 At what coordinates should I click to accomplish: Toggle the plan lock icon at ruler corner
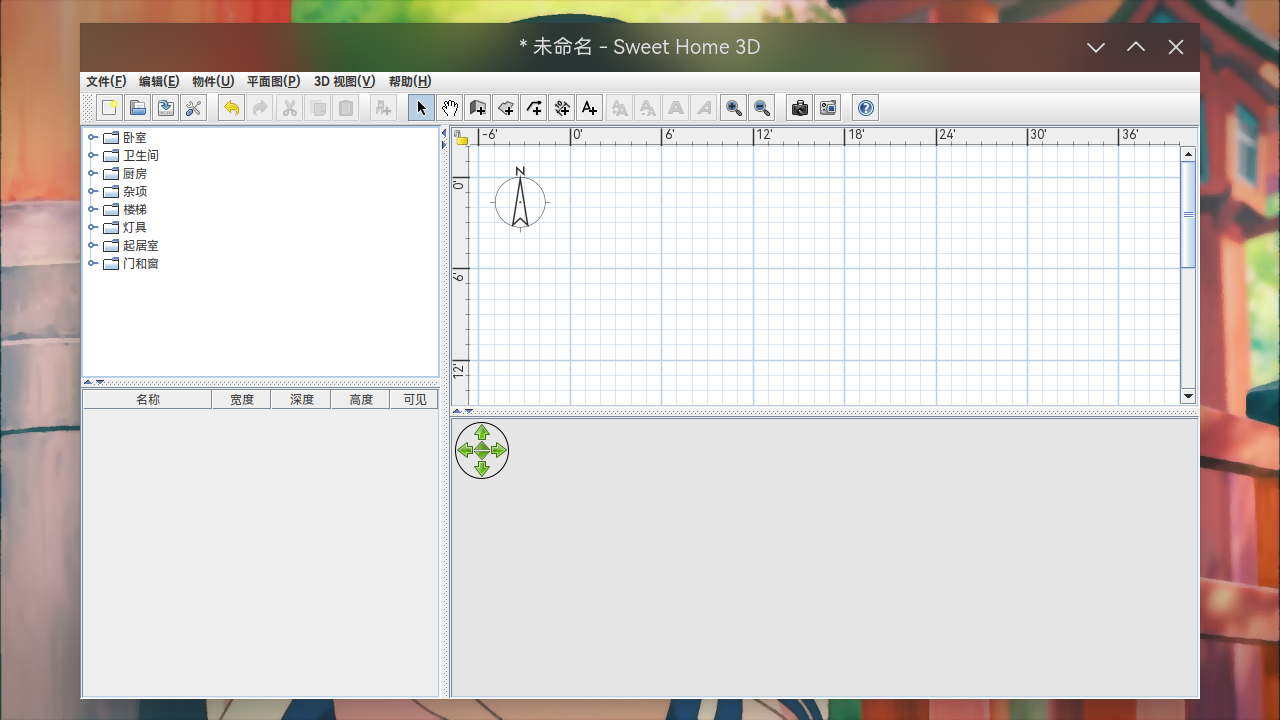tap(461, 138)
